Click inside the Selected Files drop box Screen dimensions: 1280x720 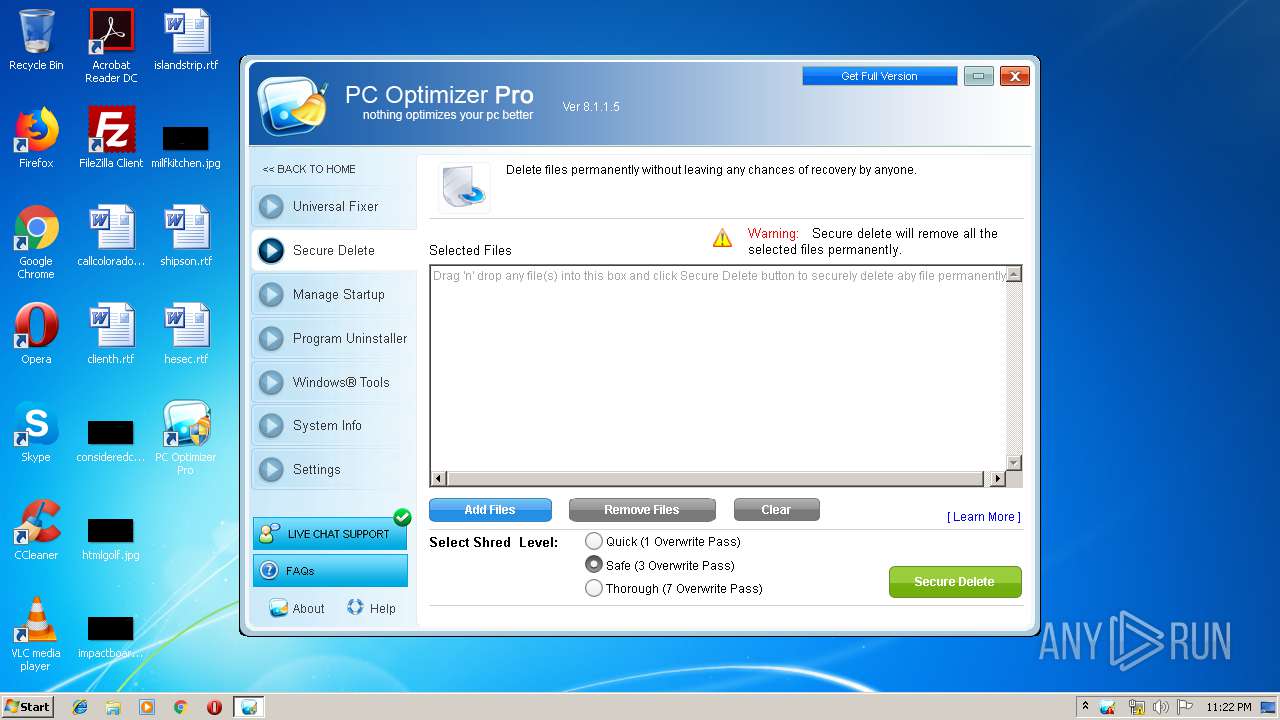718,368
